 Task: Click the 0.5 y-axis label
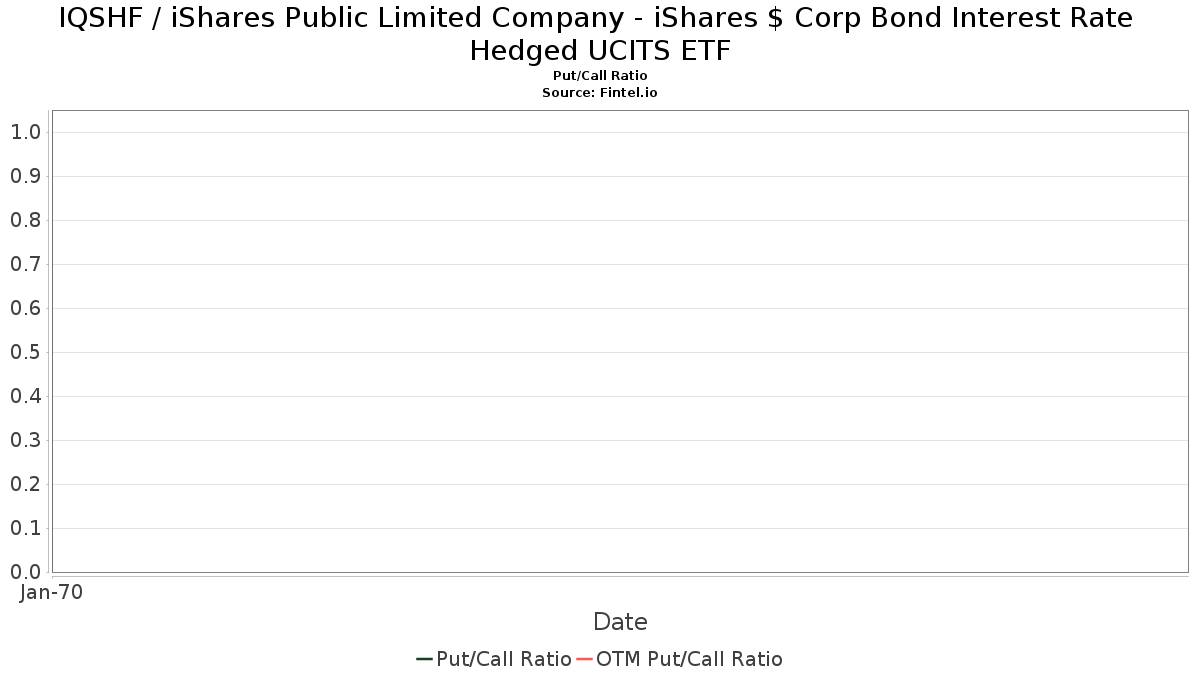pyautogui.click(x=26, y=352)
